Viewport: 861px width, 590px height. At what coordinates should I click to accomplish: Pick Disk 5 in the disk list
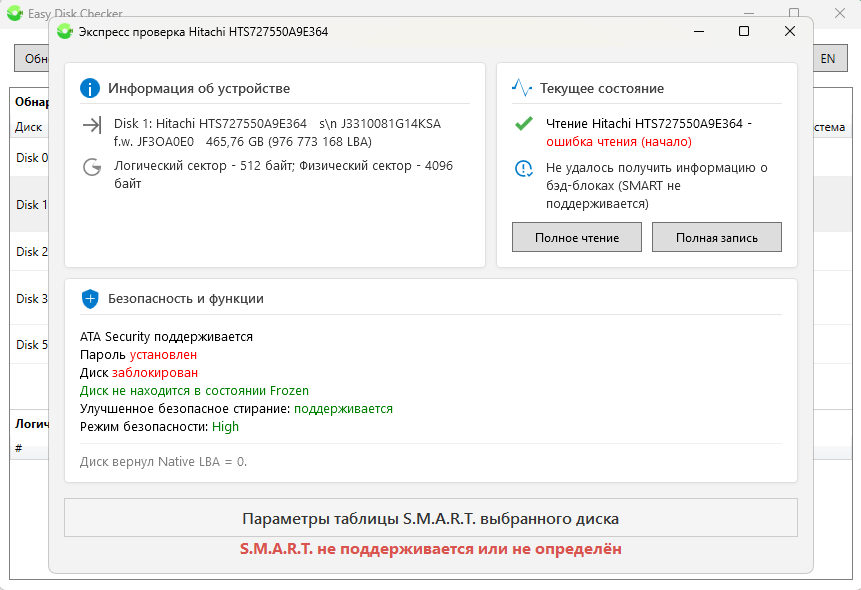click(28, 345)
